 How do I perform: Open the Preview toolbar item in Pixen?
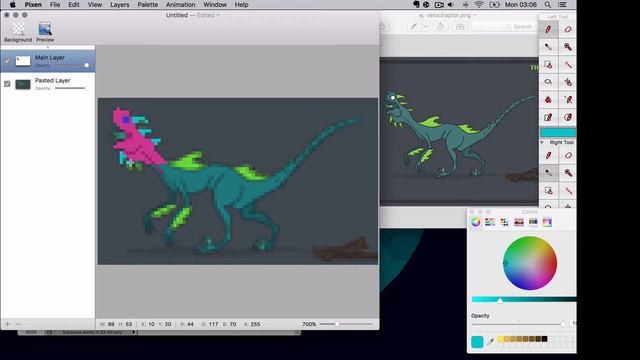coord(45,32)
